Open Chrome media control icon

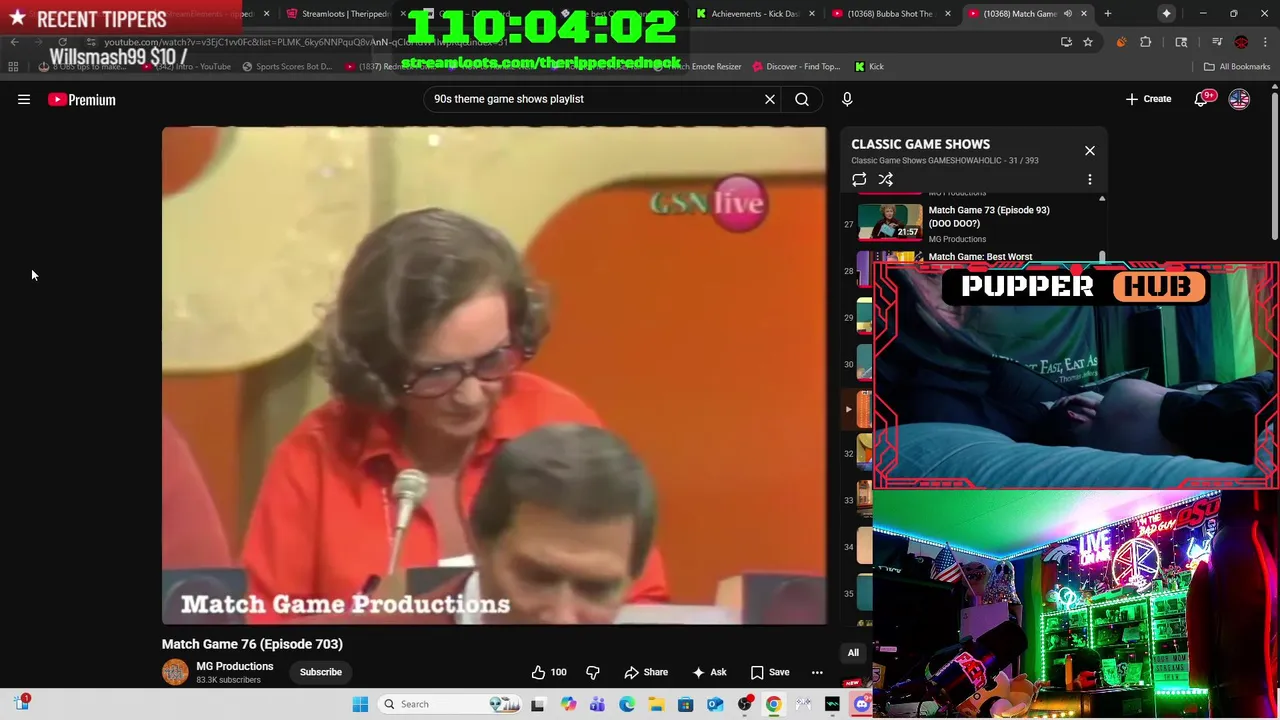click(1217, 42)
